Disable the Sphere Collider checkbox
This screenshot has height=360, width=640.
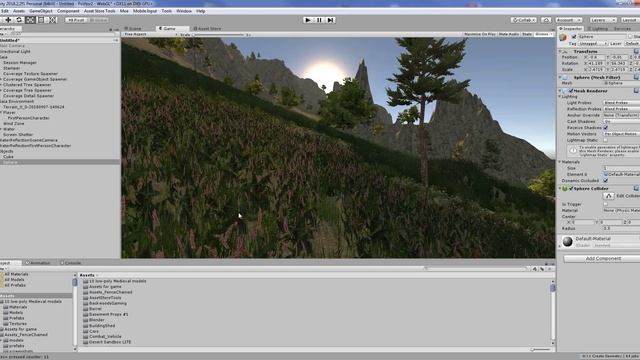tap(571, 189)
